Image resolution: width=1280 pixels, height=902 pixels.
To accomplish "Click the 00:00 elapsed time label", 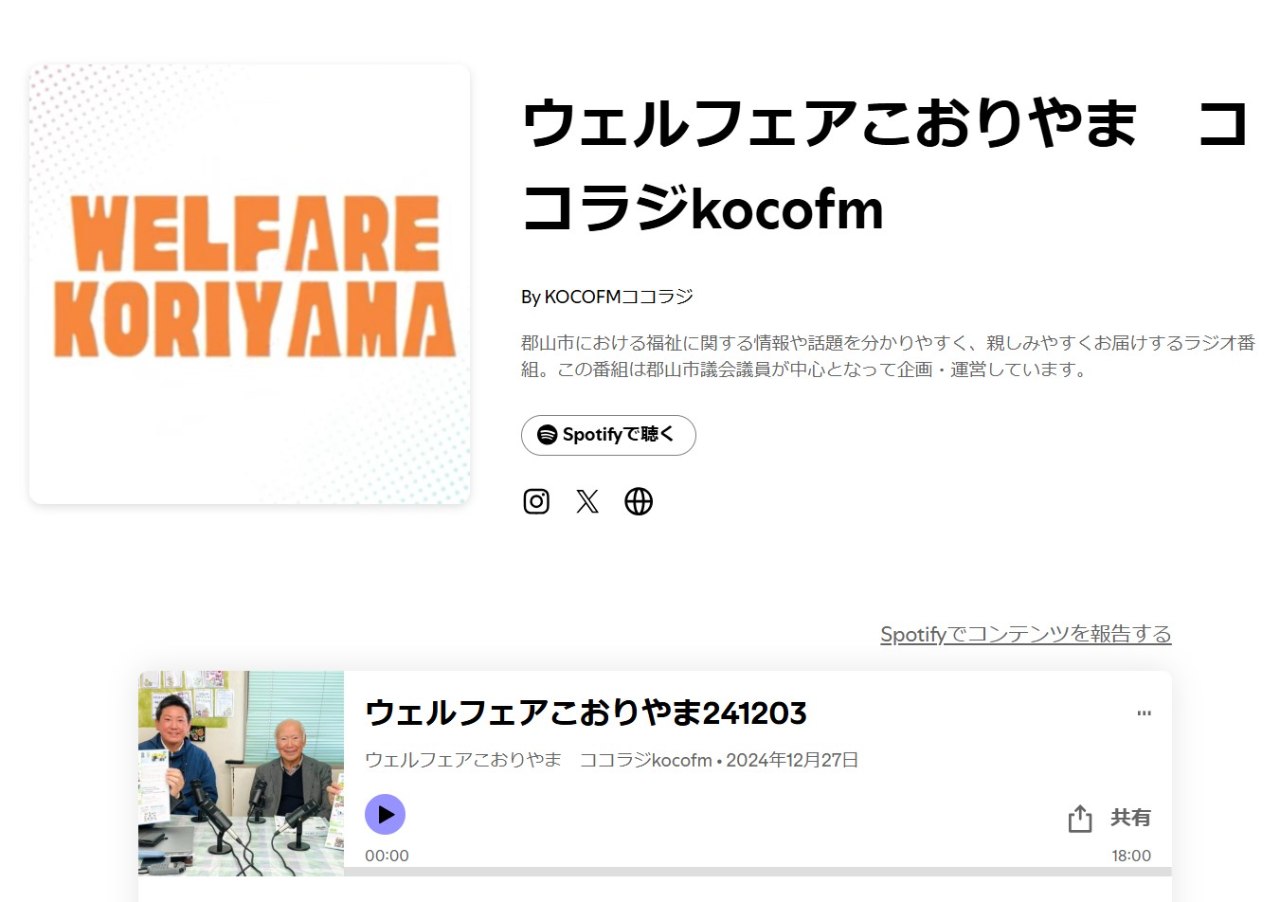I will tap(387, 856).
